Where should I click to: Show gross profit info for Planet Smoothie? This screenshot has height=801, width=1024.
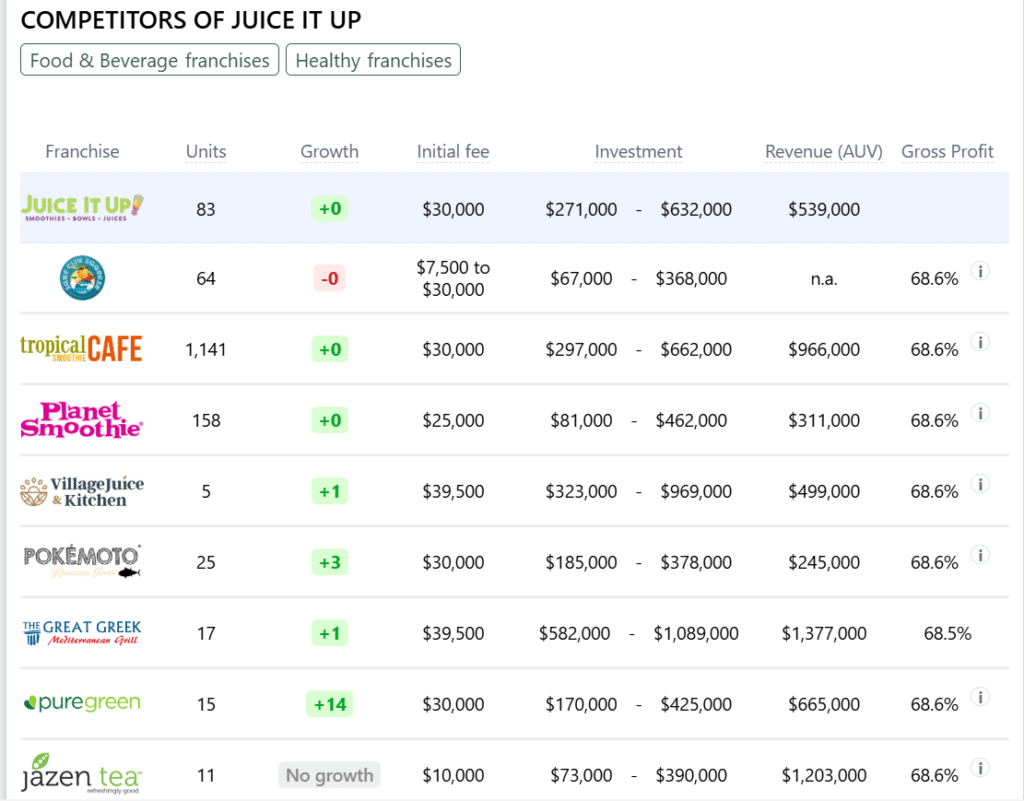980,413
